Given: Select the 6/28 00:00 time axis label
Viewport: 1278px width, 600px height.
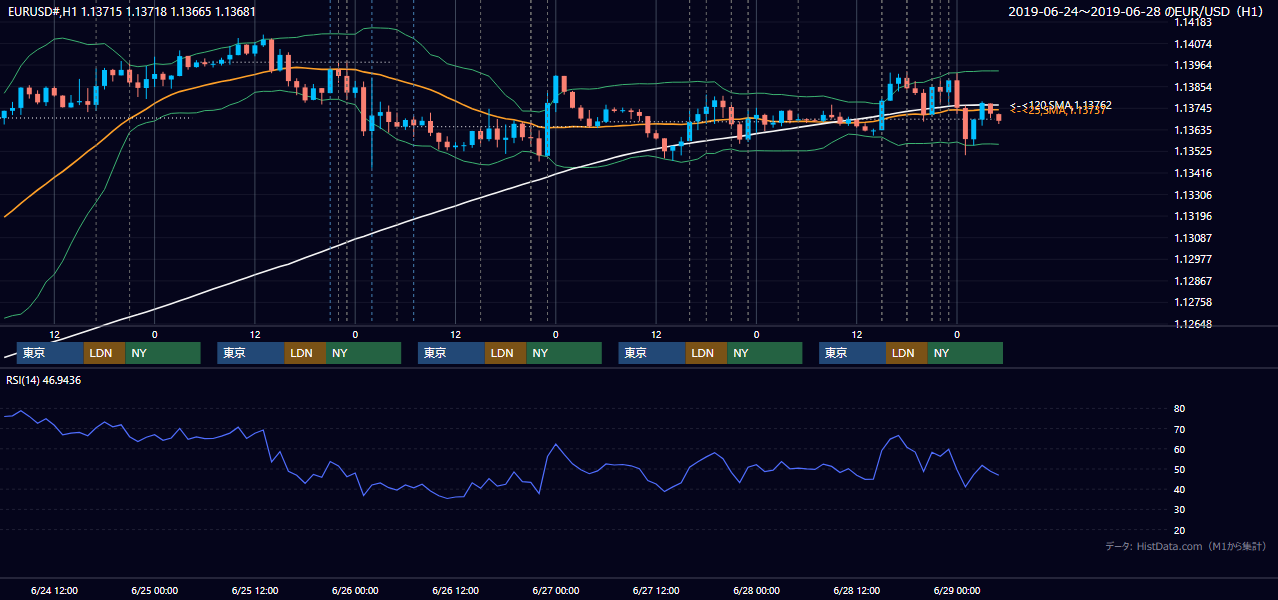Looking at the screenshot, I should (x=756, y=590).
